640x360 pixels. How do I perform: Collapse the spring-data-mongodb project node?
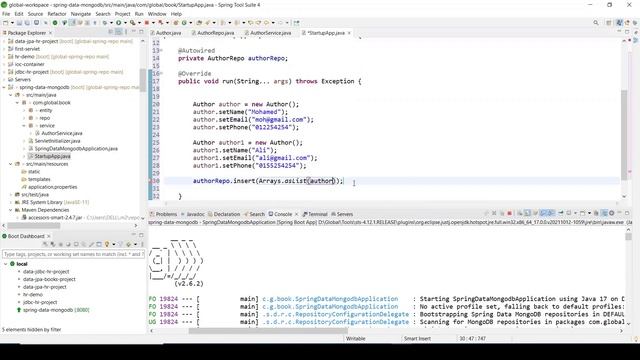(4, 87)
